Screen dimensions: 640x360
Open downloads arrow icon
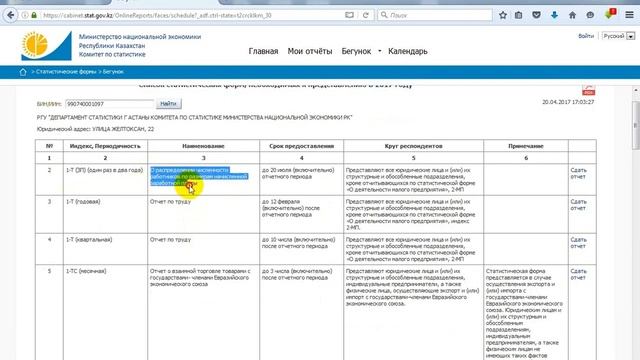pyautogui.click(x=554, y=15)
